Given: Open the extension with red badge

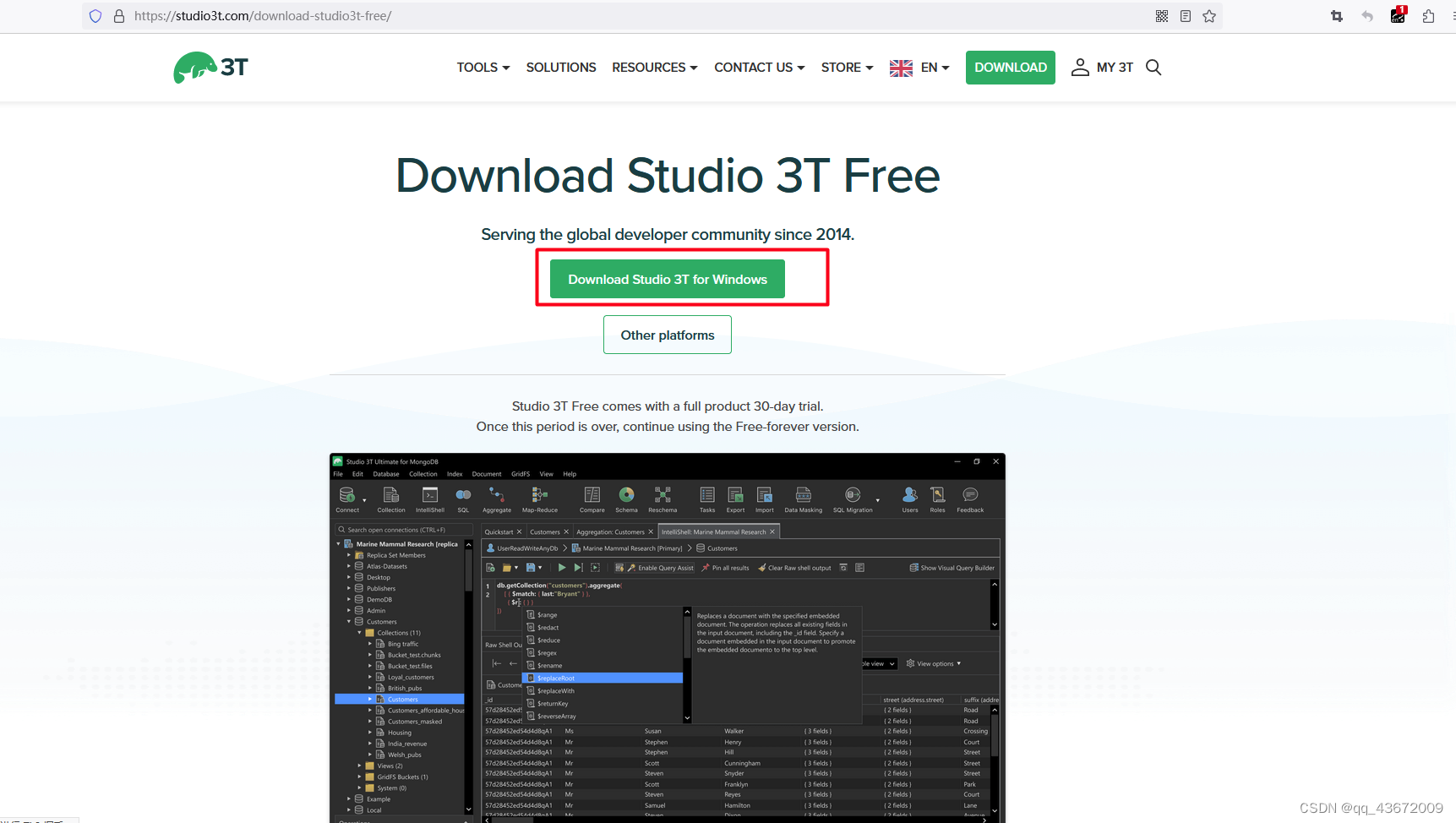Looking at the screenshot, I should (x=1399, y=15).
